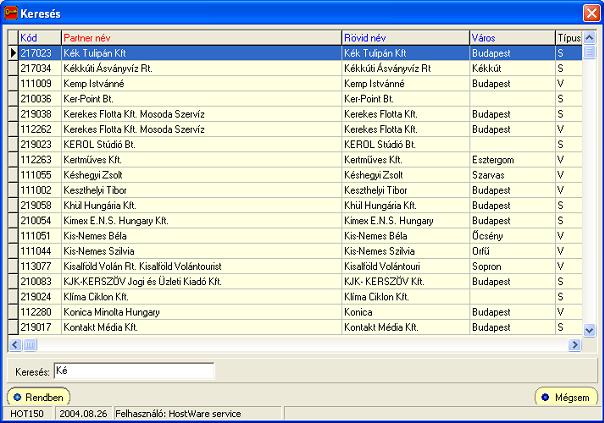Viewport: 604px width, 423px height.
Task: Click the Rendben button
Action: 39,397
